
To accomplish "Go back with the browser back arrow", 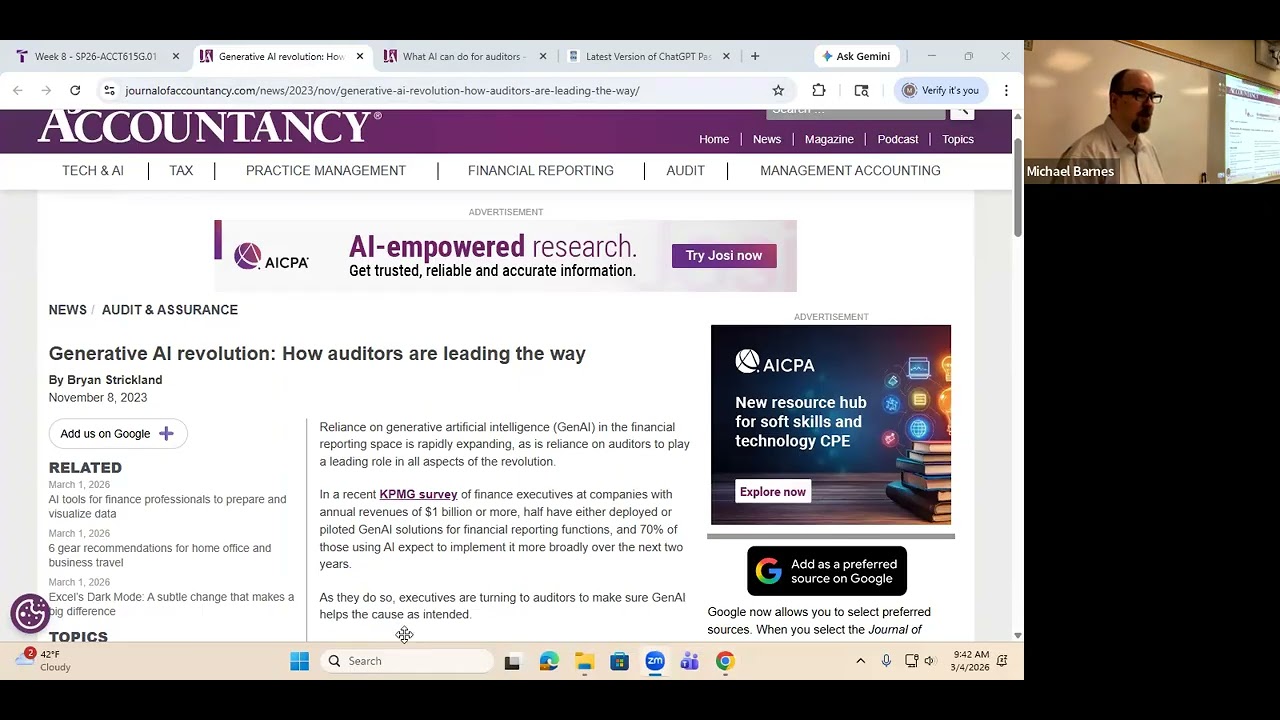I will point(18,90).
